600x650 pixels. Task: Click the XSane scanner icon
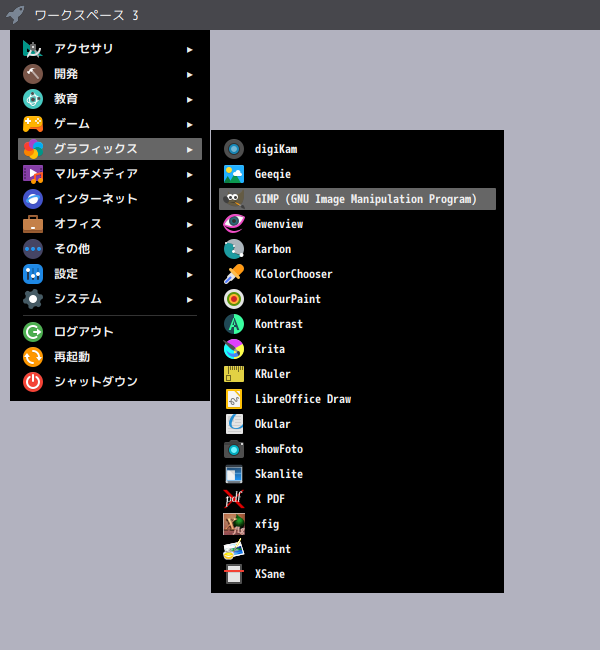click(x=234, y=574)
